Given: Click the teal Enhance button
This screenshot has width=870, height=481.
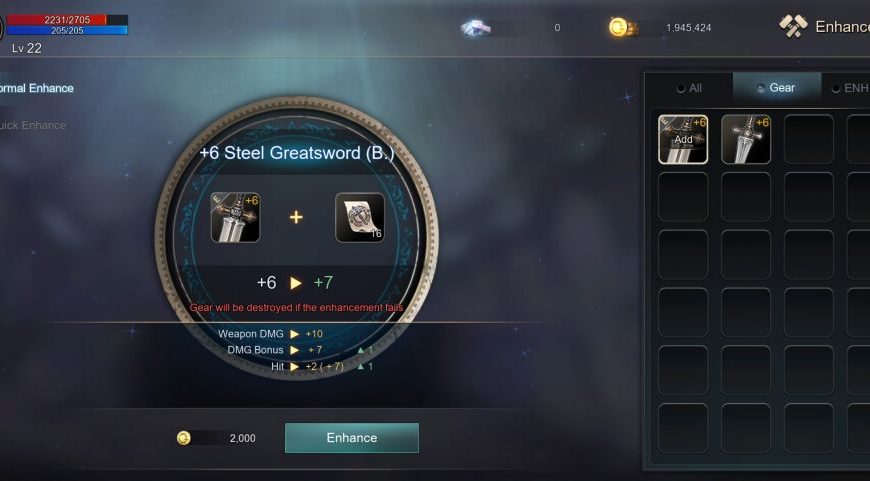Looking at the screenshot, I should coord(352,438).
